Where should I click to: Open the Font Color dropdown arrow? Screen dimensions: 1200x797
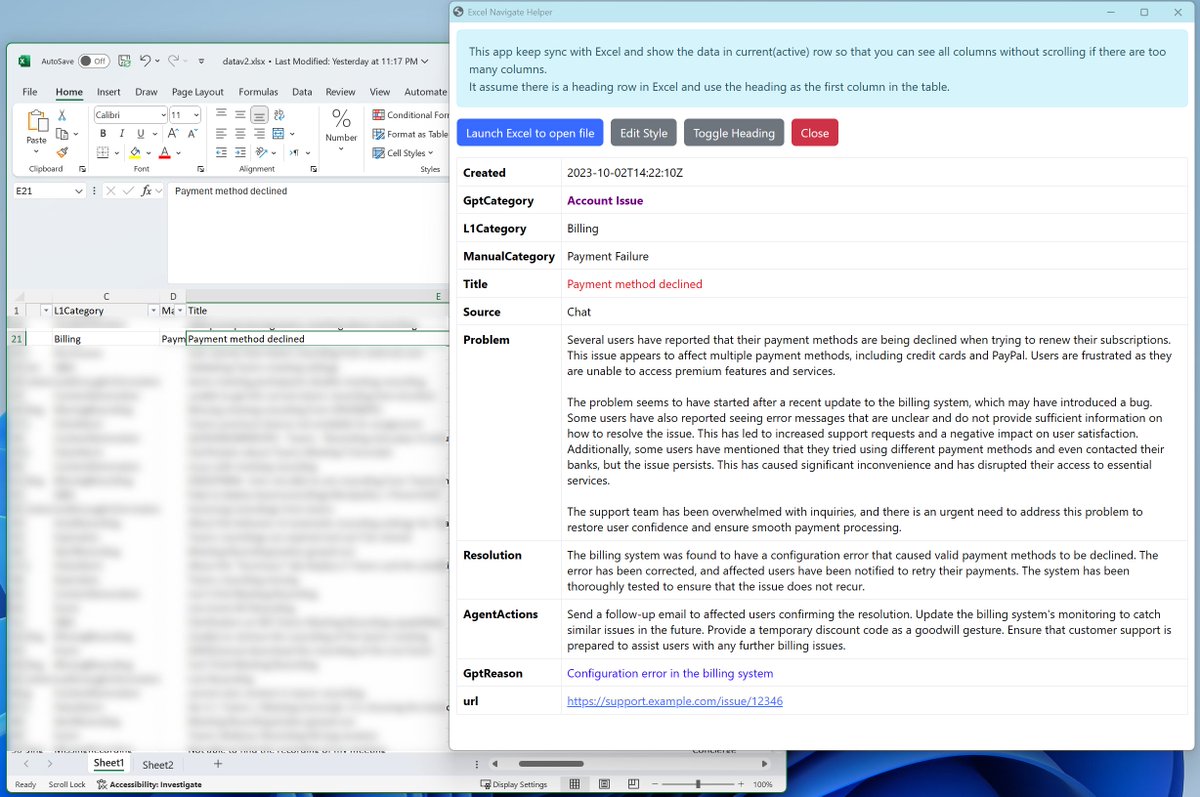[x=178, y=153]
